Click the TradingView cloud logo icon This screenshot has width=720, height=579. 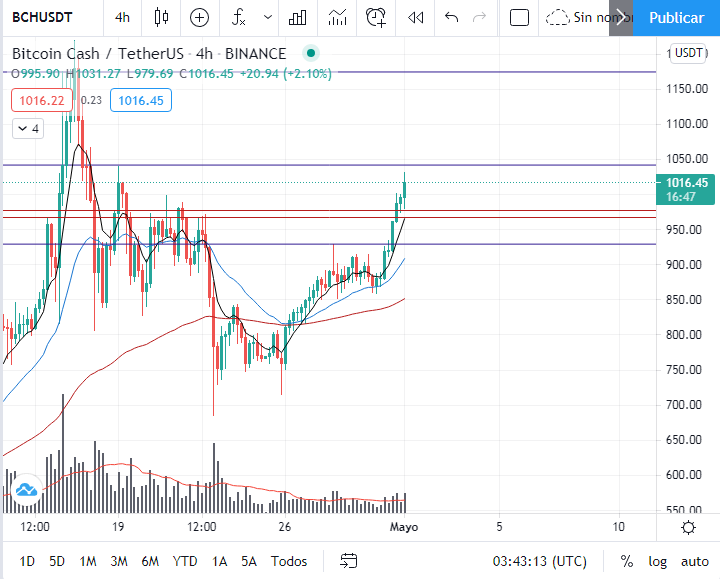pos(26,490)
